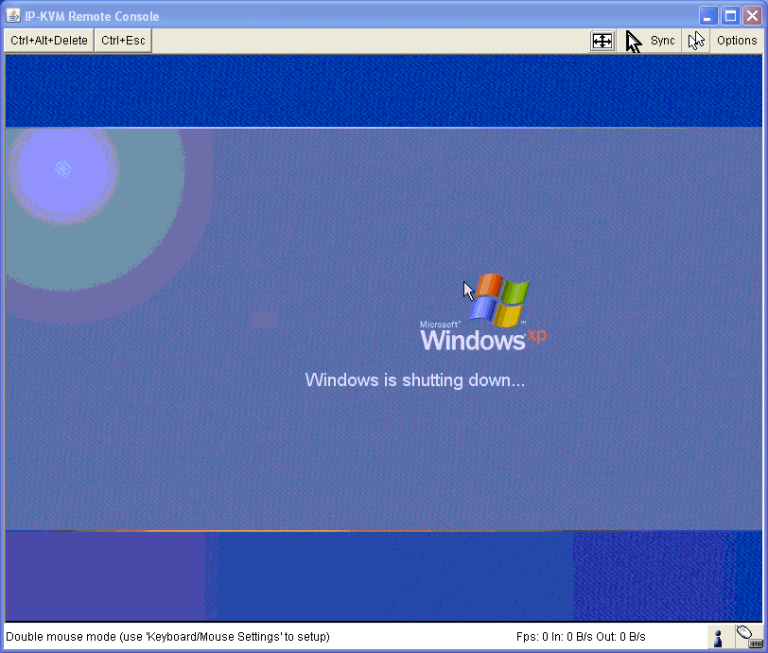Click the 'Windows is shutting down...' text
This screenshot has height=653, width=768.
[415, 380]
